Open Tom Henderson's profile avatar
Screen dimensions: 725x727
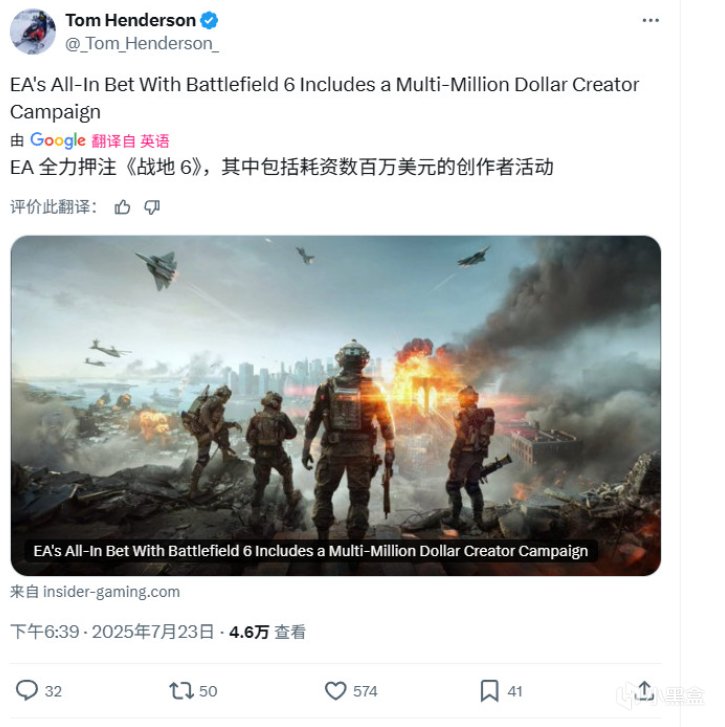33,32
